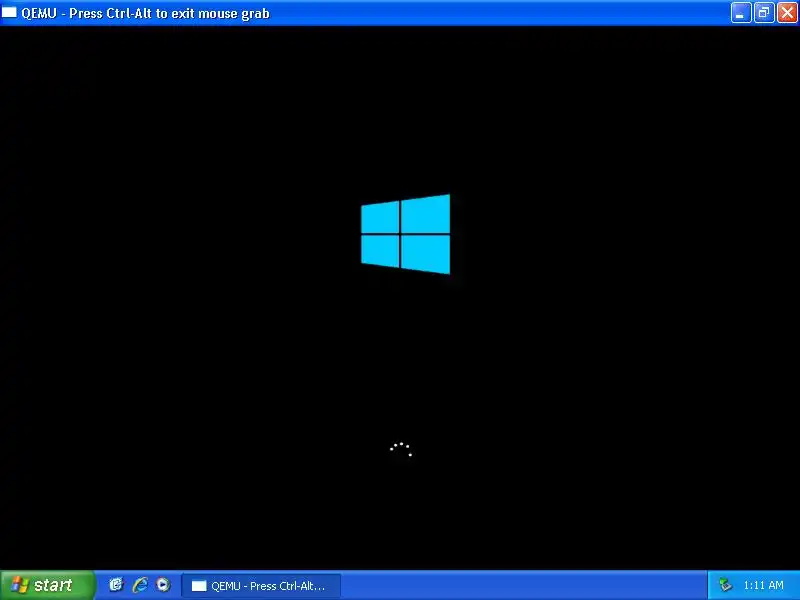This screenshot has height=600, width=800.
Task: Click the Windows logo in QEMU display
Action: 406,234
